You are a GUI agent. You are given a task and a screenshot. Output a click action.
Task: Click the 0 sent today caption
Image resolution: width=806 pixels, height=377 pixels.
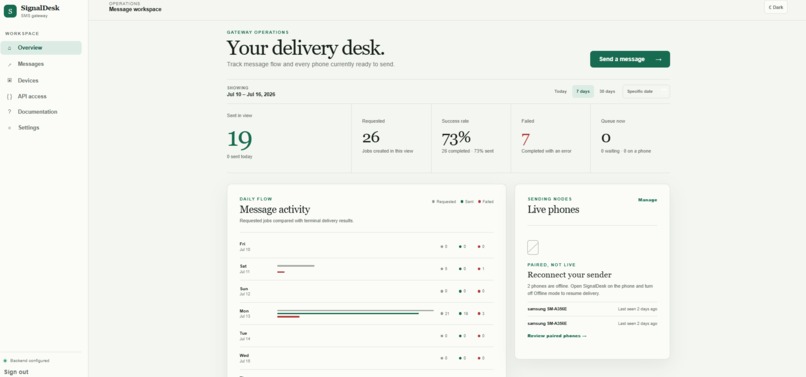pyautogui.click(x=240, y=156)
